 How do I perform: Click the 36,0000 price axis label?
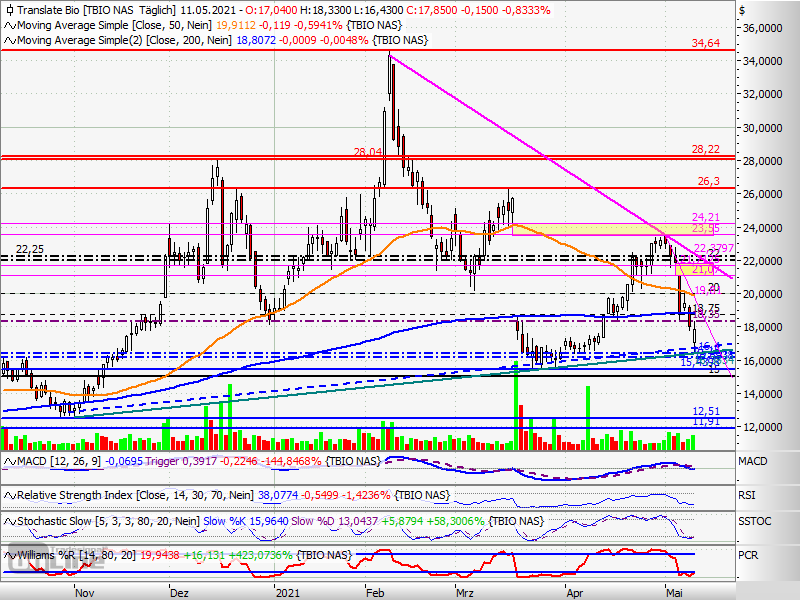click(x=762, y=29)
